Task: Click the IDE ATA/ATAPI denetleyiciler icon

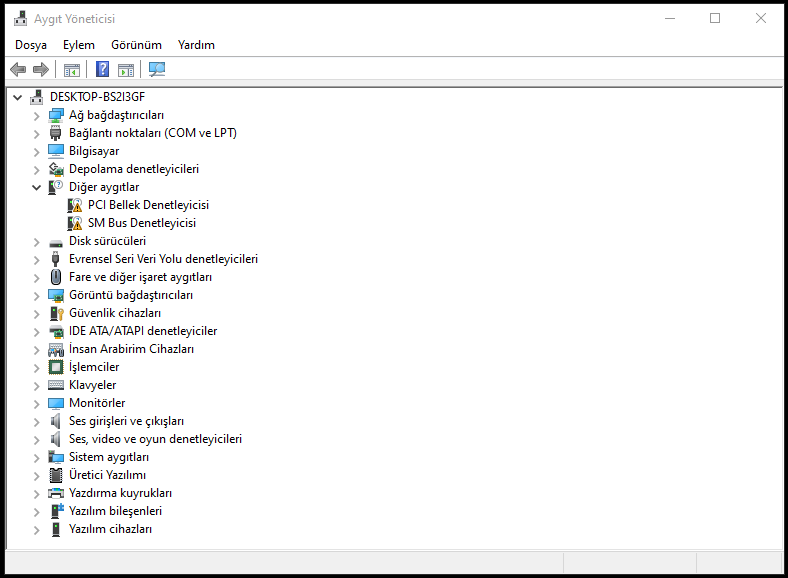Action: coord(56,331)
